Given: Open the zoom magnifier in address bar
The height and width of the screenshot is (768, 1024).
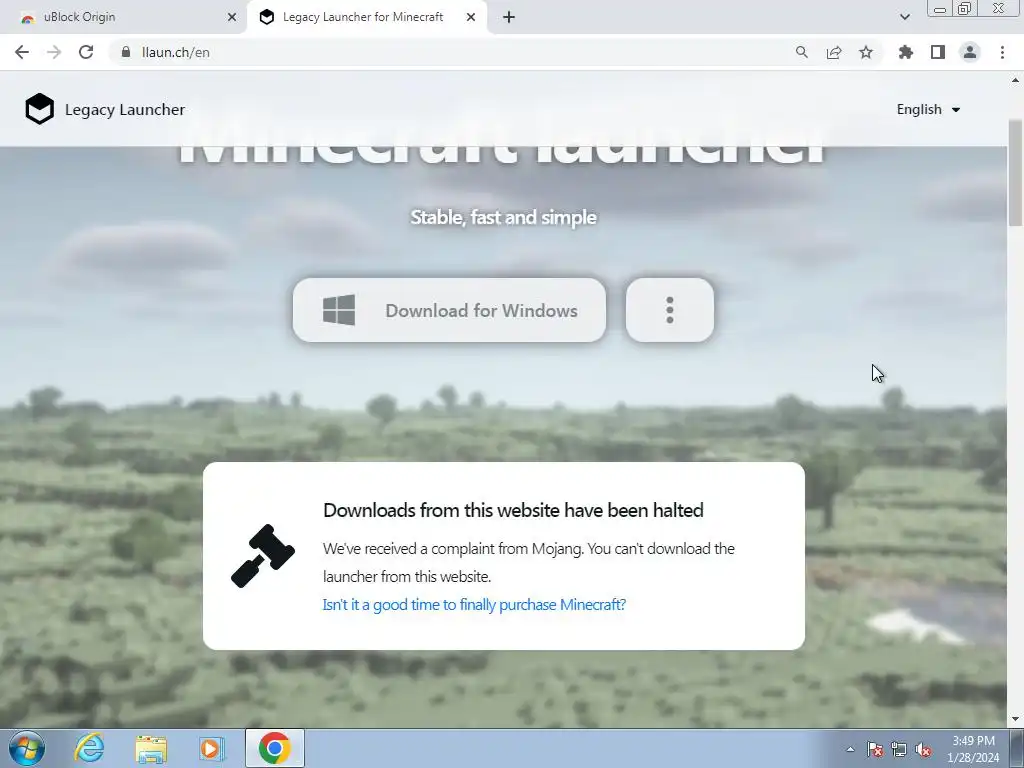Looking at the screenshot, I should pos(801,52).
